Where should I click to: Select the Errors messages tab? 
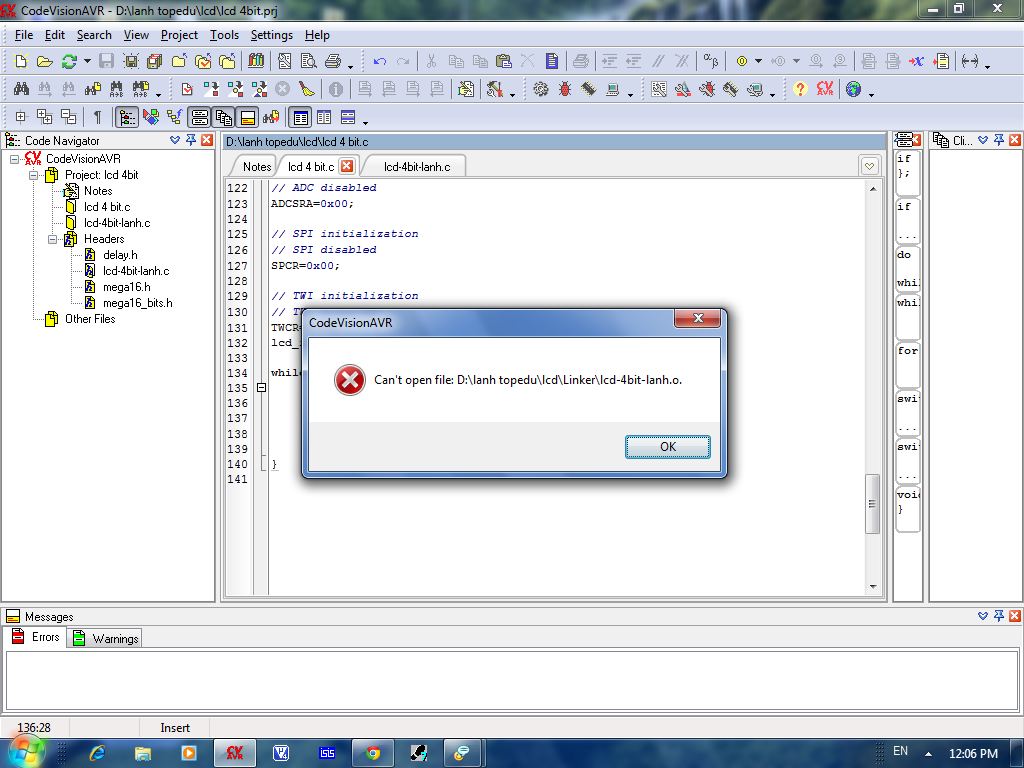[36, 637]
